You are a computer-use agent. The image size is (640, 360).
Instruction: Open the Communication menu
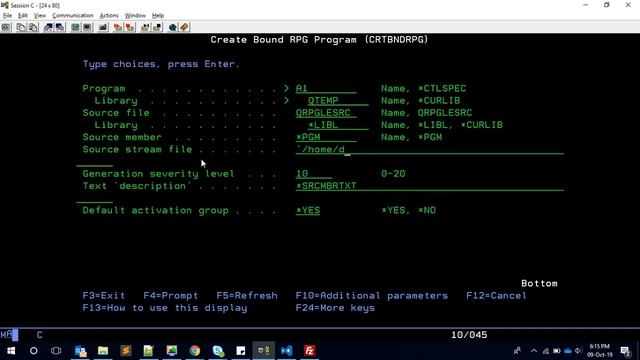coord(73,16)
